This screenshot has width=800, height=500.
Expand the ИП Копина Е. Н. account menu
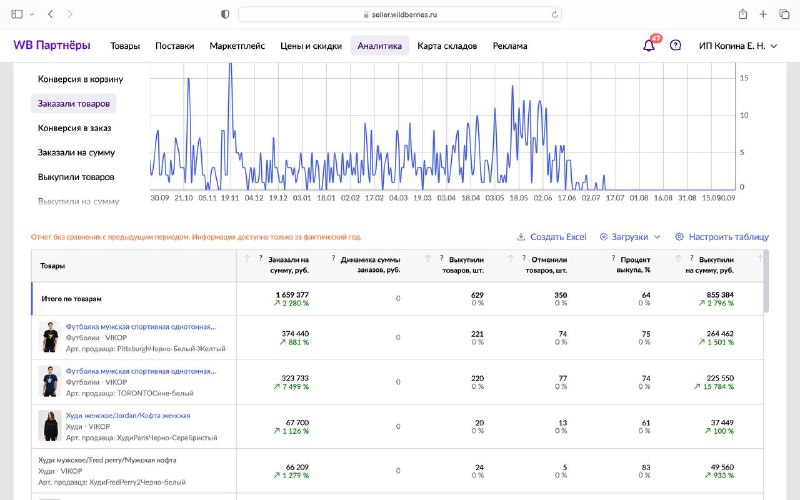click(738, 46)
